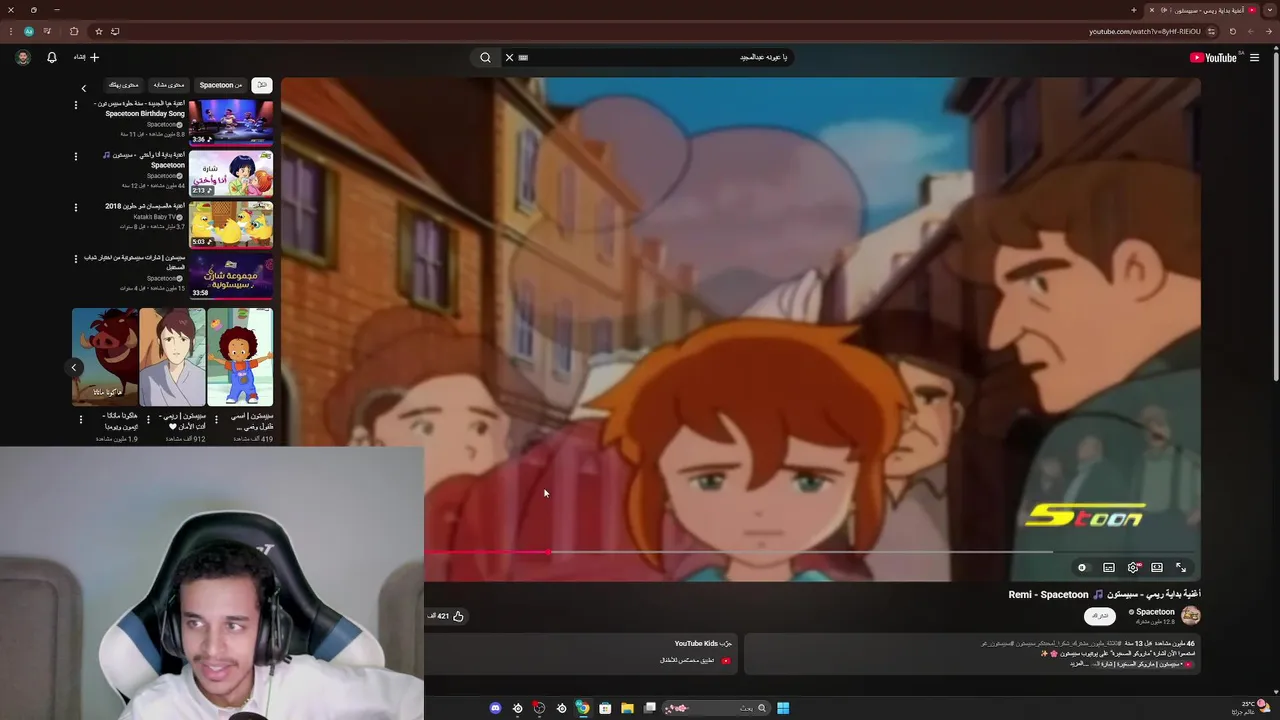Open the Create plus button
The image size is (1280, 720).
click(88, 57)
